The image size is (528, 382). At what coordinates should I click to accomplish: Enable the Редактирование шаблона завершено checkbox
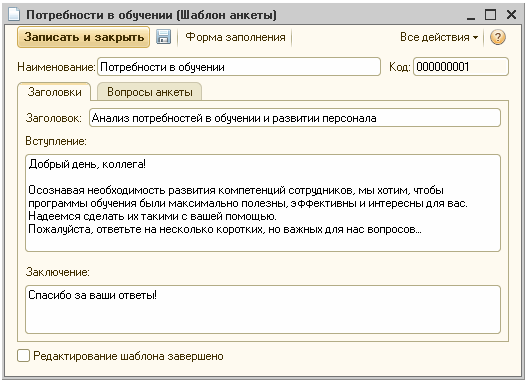pyautogui.click(x=23, y=356)
